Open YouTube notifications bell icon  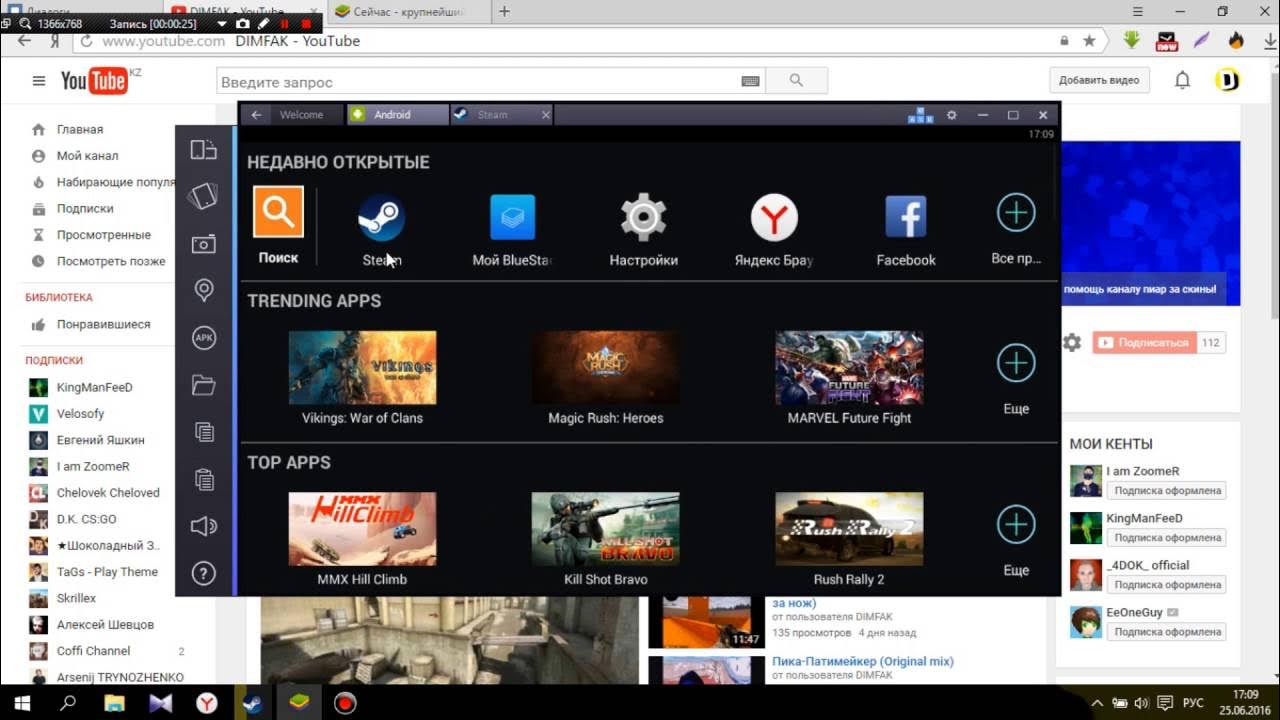point(1183,80)
